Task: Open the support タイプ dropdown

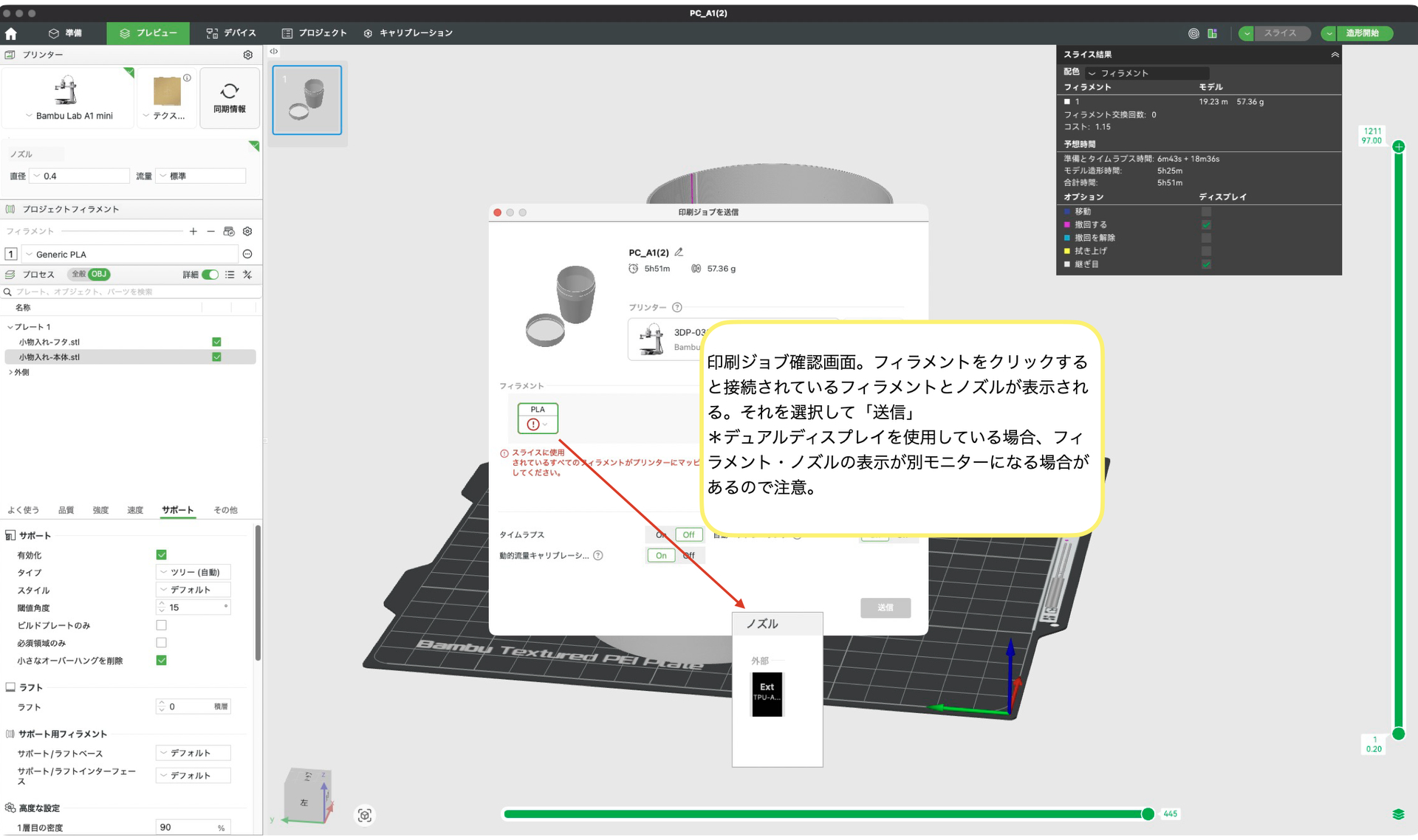Action: (193, 572)
